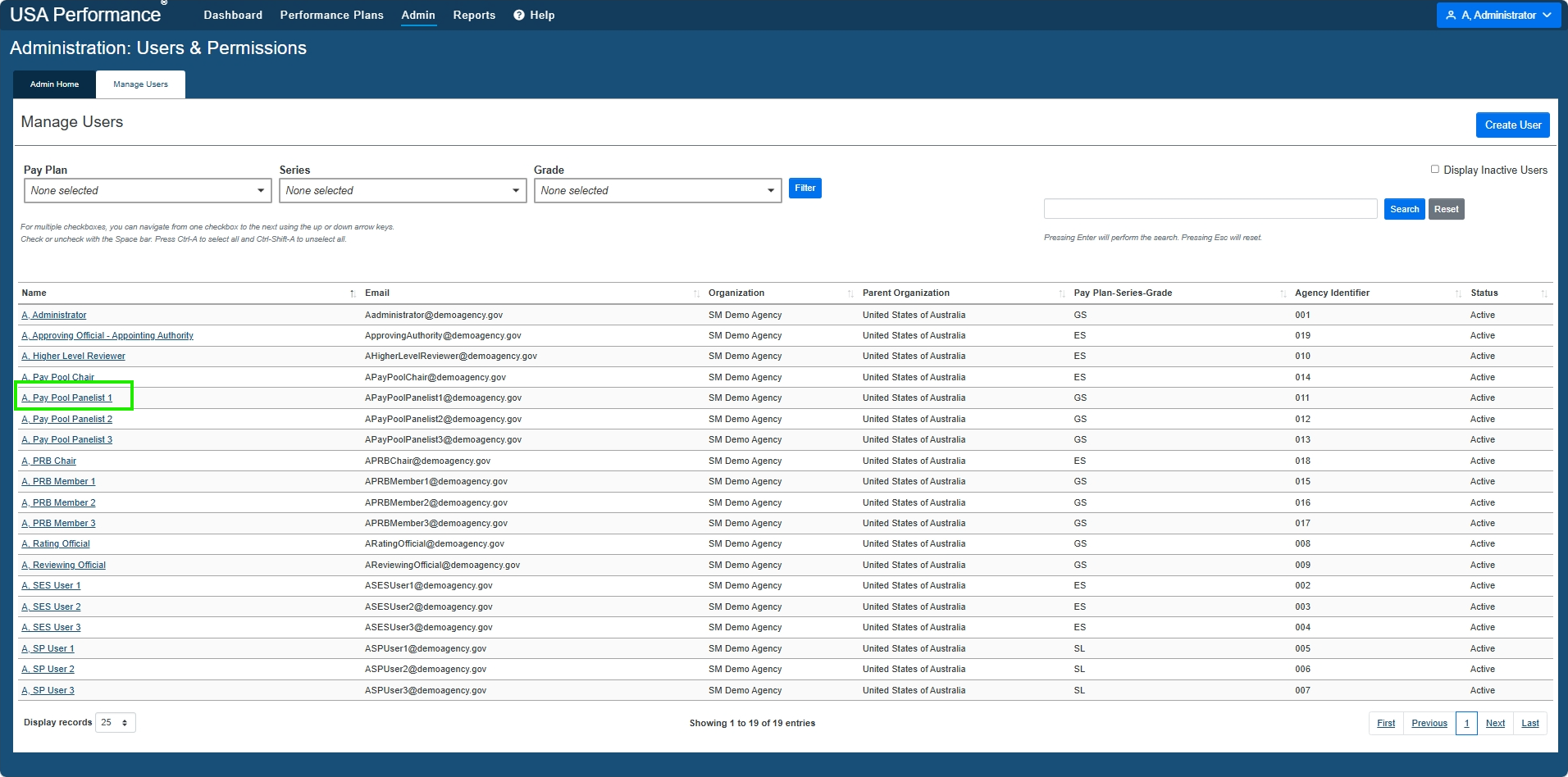The width and height of the screenshot is (1568, 777).
Task: Open user A, PRB Member 2
Action: pyautogui.click(x=59, y=502)
